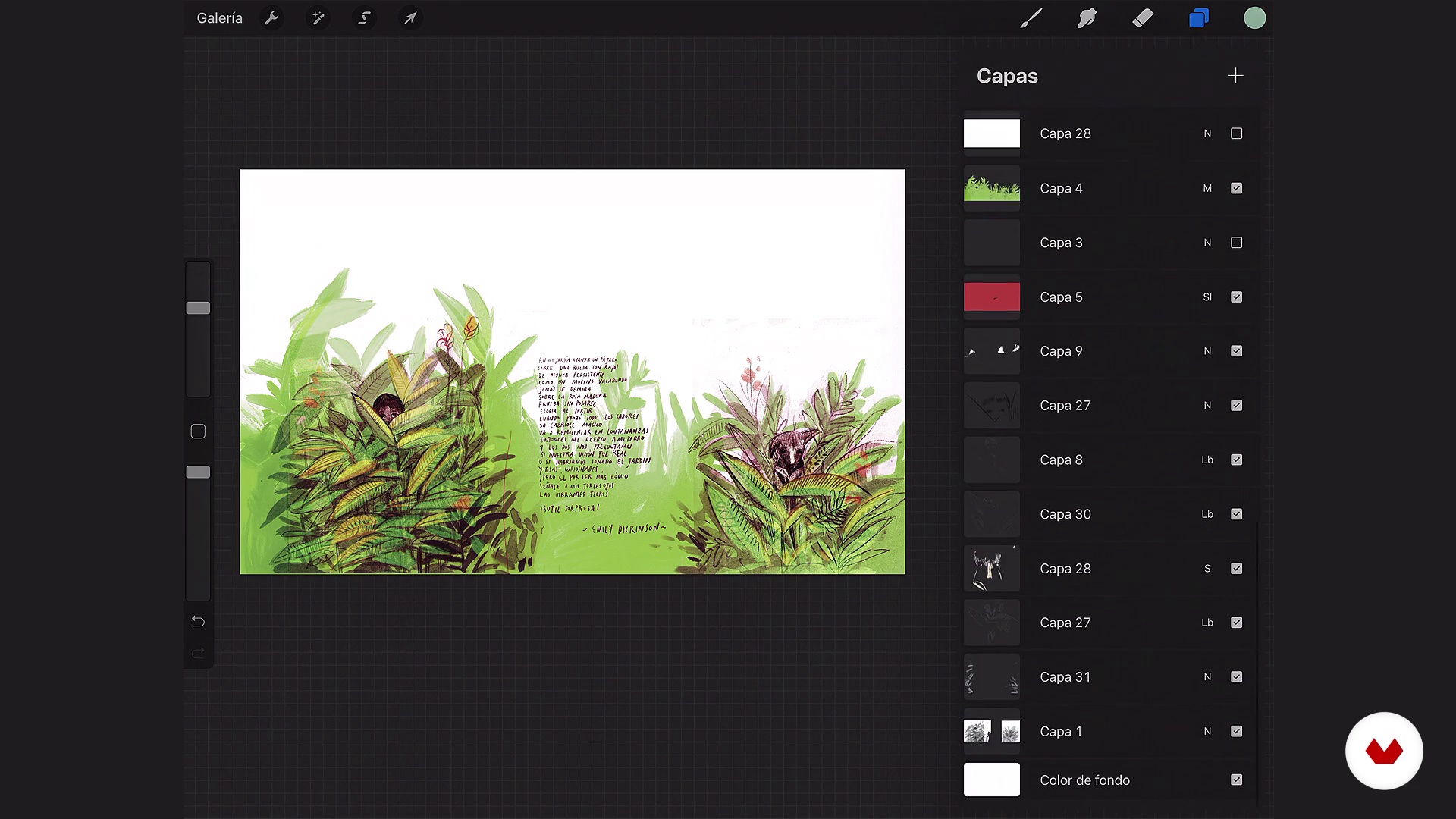Tap the lower Capa 28 figure thumbnail
This screenshot has height=819, width=1456.
click(x=992, y=569)
